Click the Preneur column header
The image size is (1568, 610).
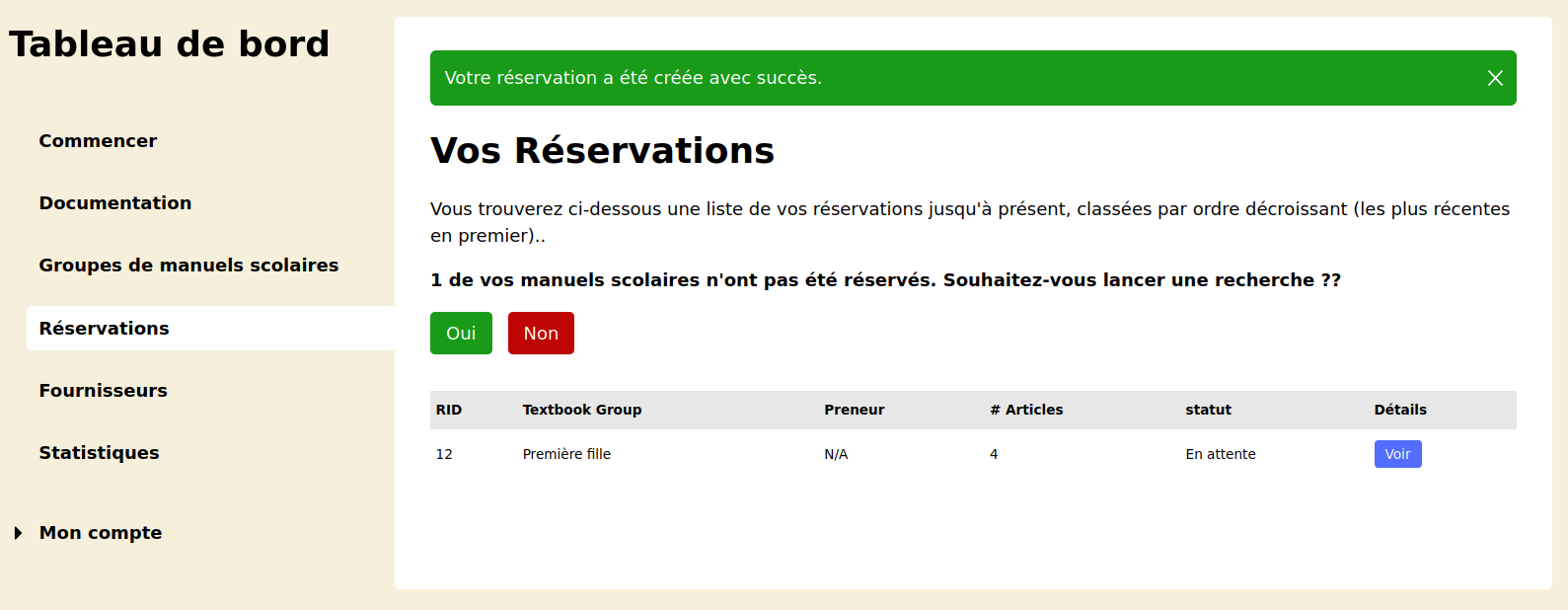(x=855, y=410)
